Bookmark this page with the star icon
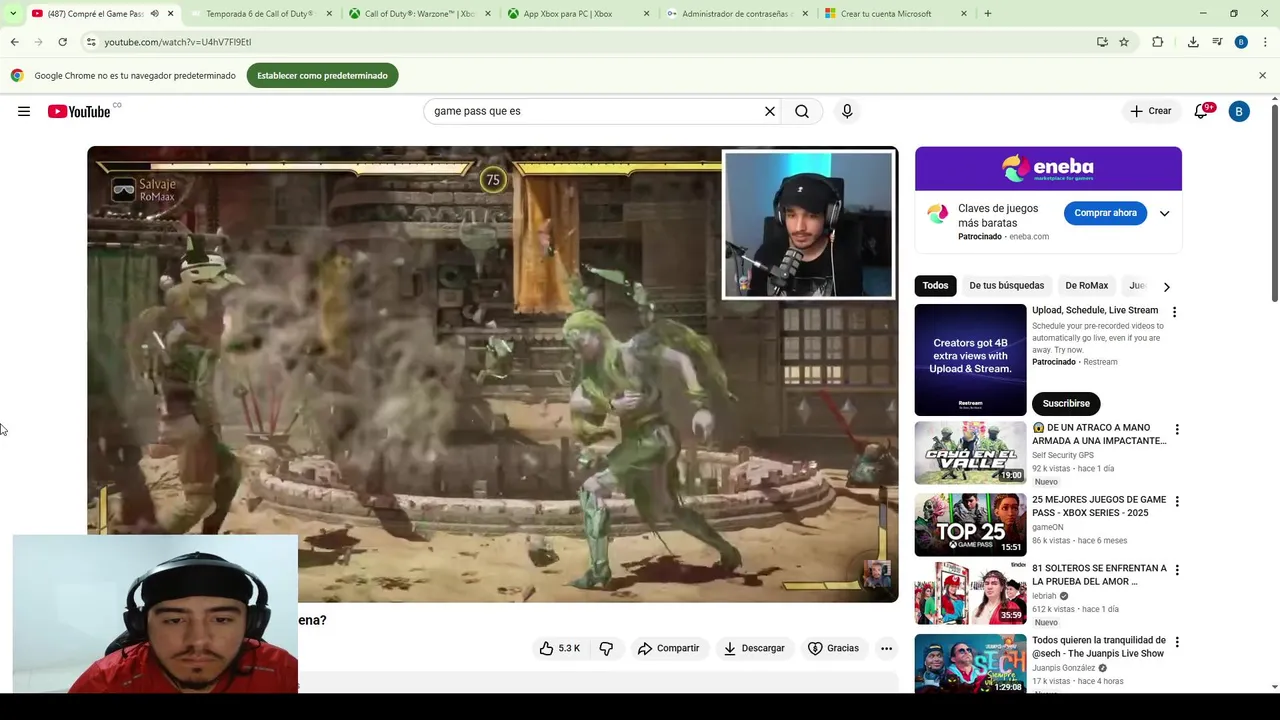 [1124, 42]
